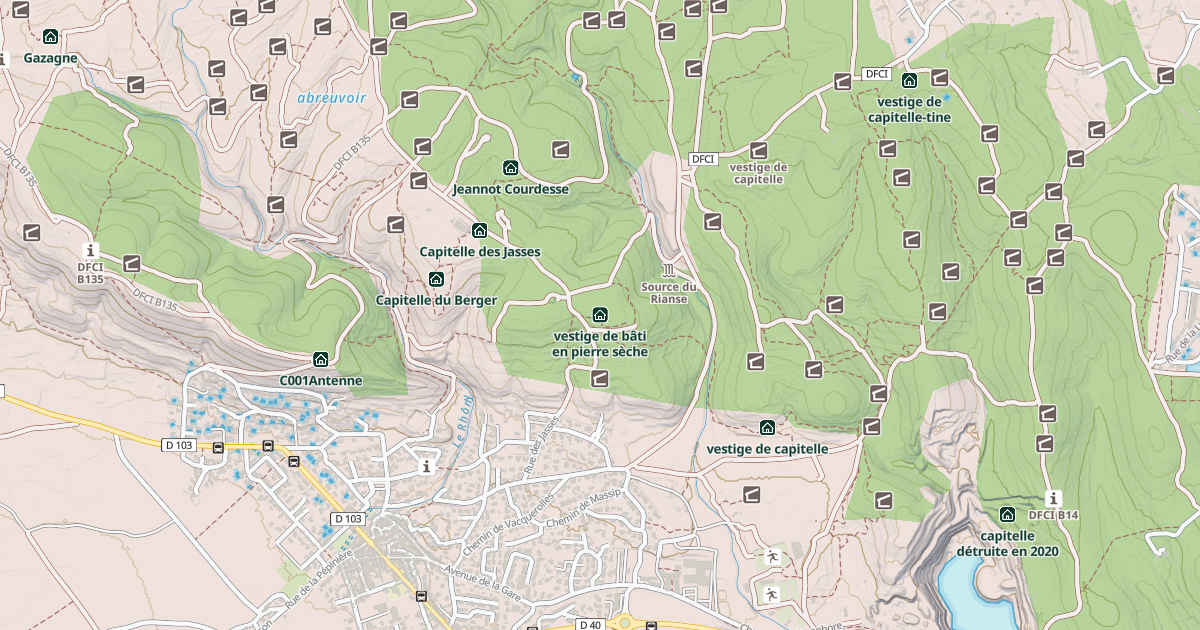Select the Jeannot Courdesse hut marker
Screen dimensions: 1200x630
(511, 167)
